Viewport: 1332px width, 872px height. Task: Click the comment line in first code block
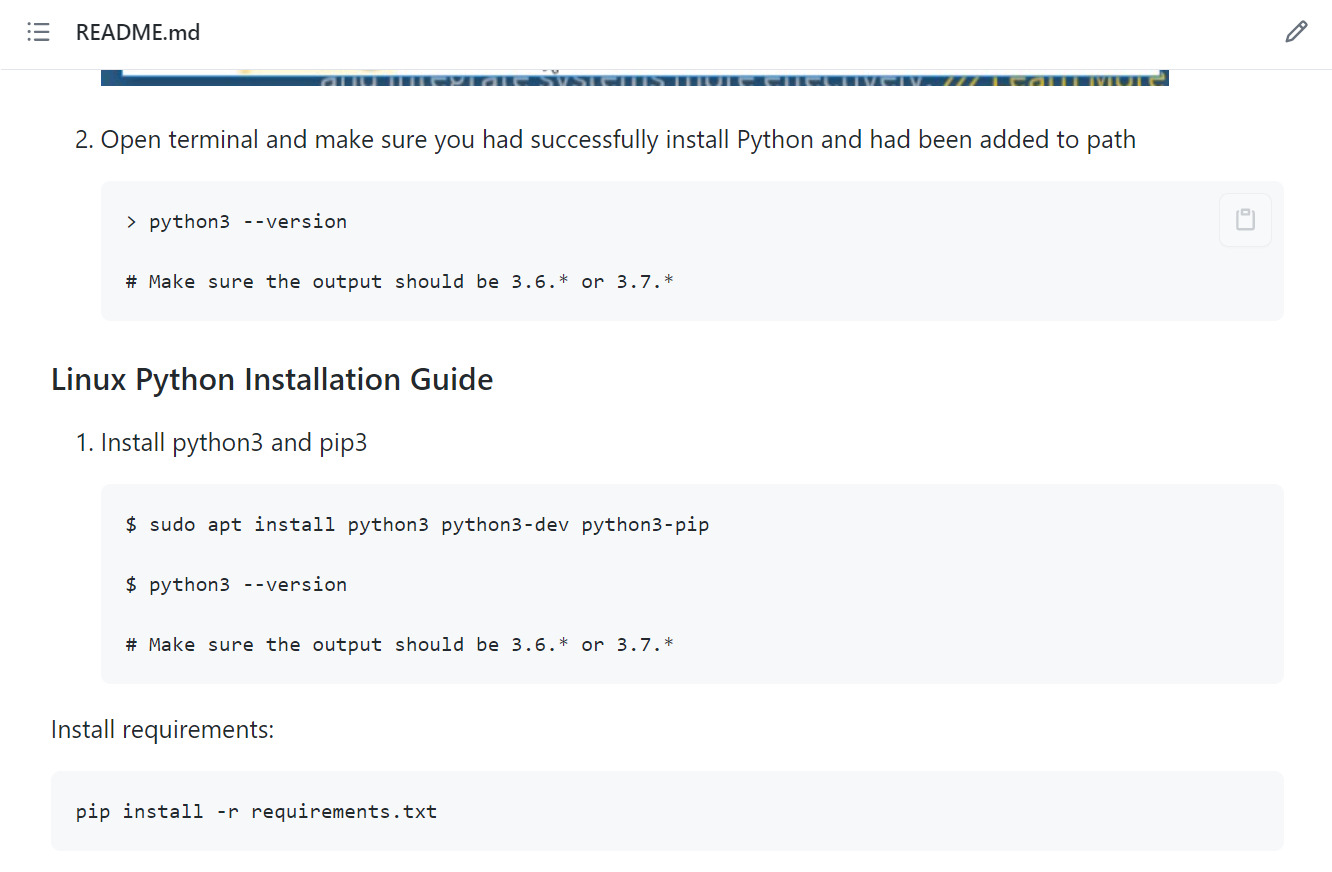pyautogui.click(x=400, y=282)
